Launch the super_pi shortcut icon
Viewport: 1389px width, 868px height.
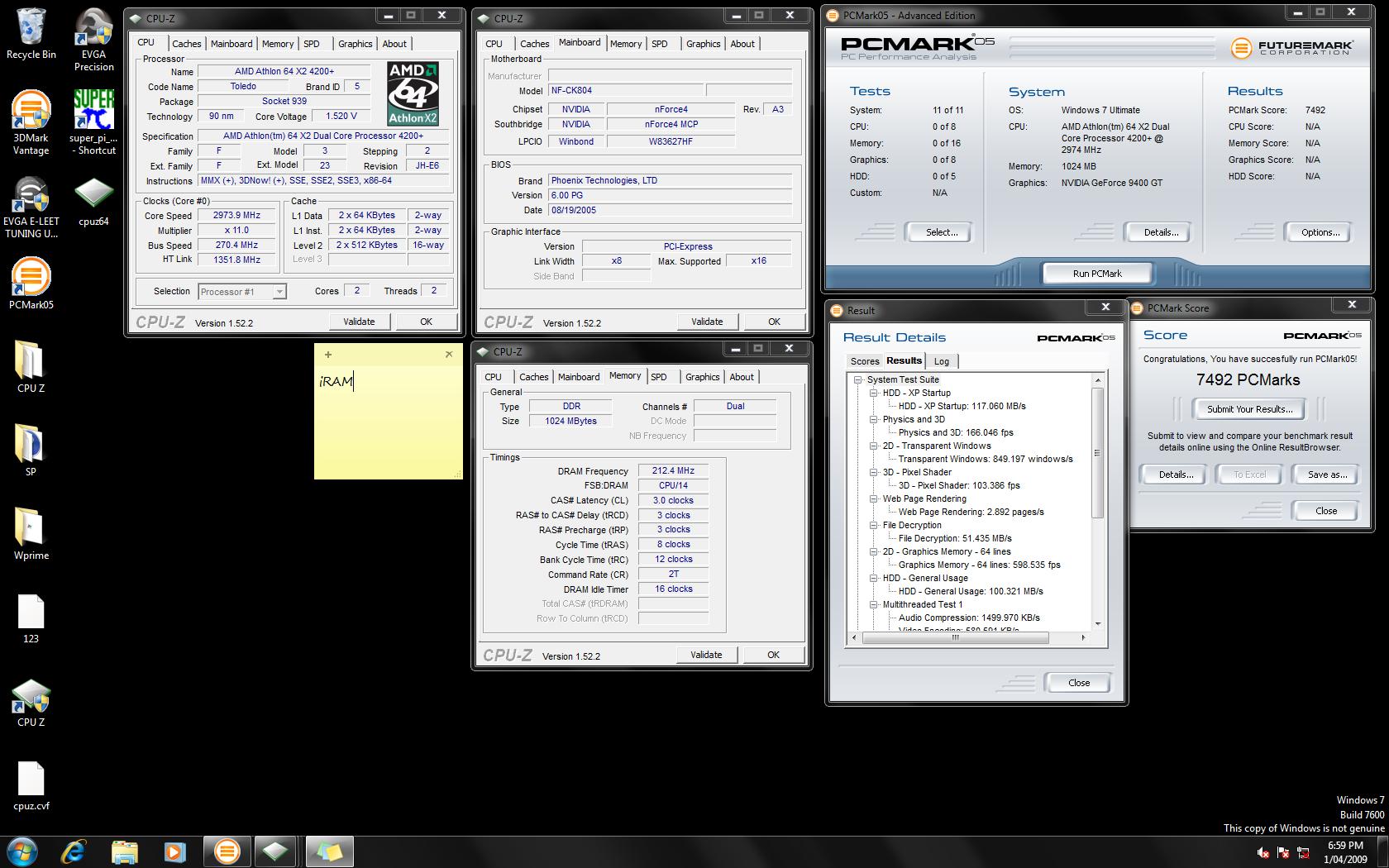click(x=93, y=122)
